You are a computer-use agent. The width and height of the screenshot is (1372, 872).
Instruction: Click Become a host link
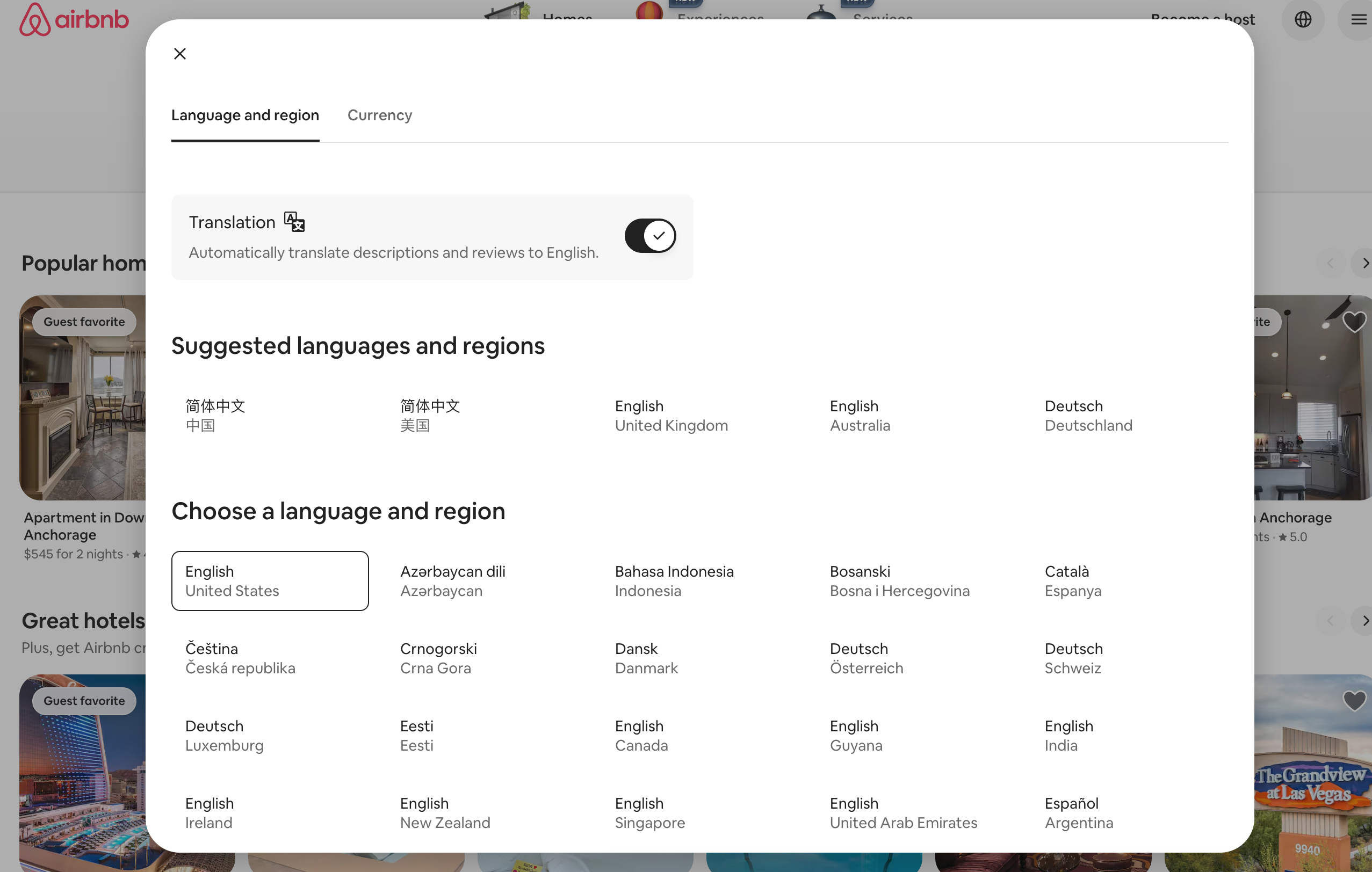(1202, 19)
